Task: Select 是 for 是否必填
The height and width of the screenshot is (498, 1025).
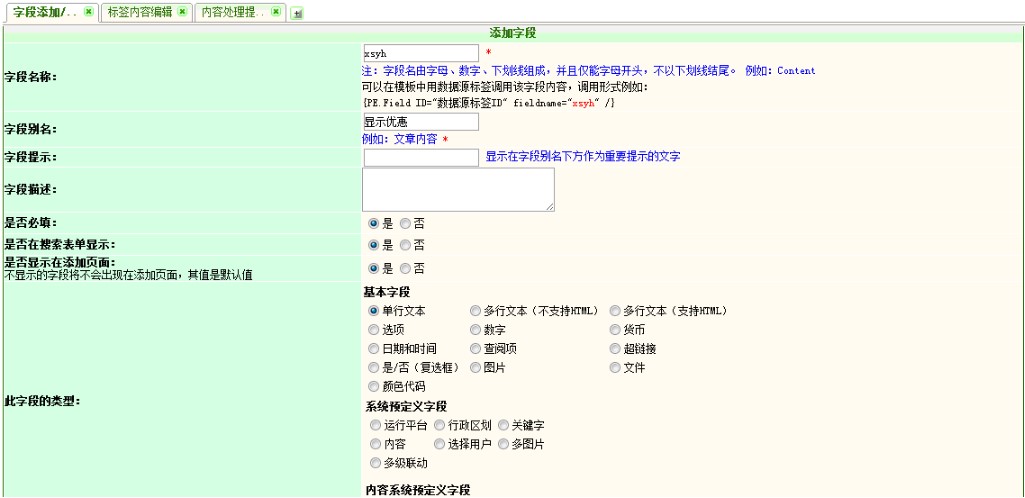Action: tap(373, 224)
